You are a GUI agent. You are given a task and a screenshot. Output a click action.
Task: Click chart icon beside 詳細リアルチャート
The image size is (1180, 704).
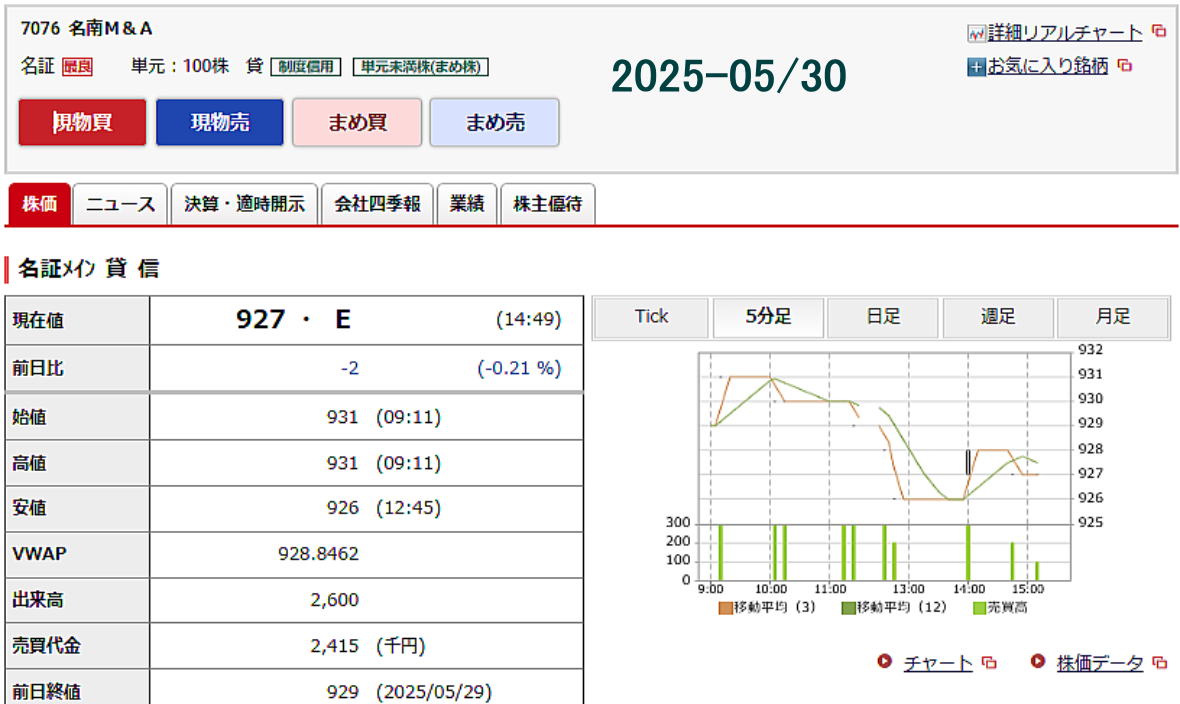pyautogui.click(x=976, y=34)
